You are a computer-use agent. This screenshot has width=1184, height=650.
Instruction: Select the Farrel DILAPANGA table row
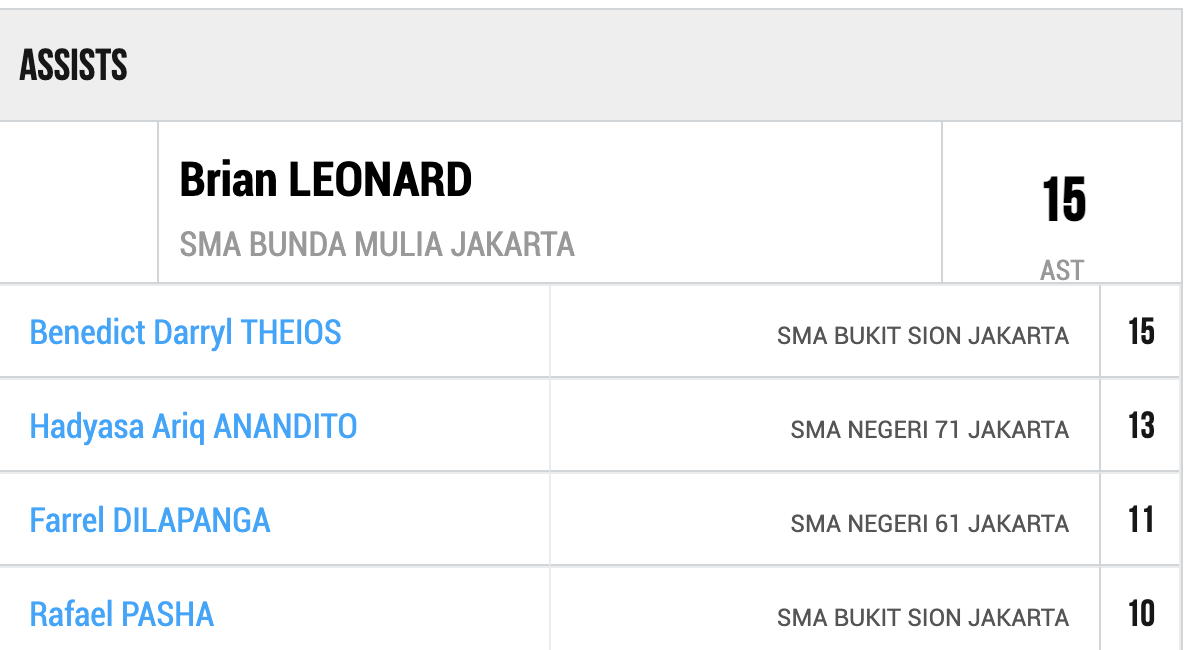coord(590,519)
